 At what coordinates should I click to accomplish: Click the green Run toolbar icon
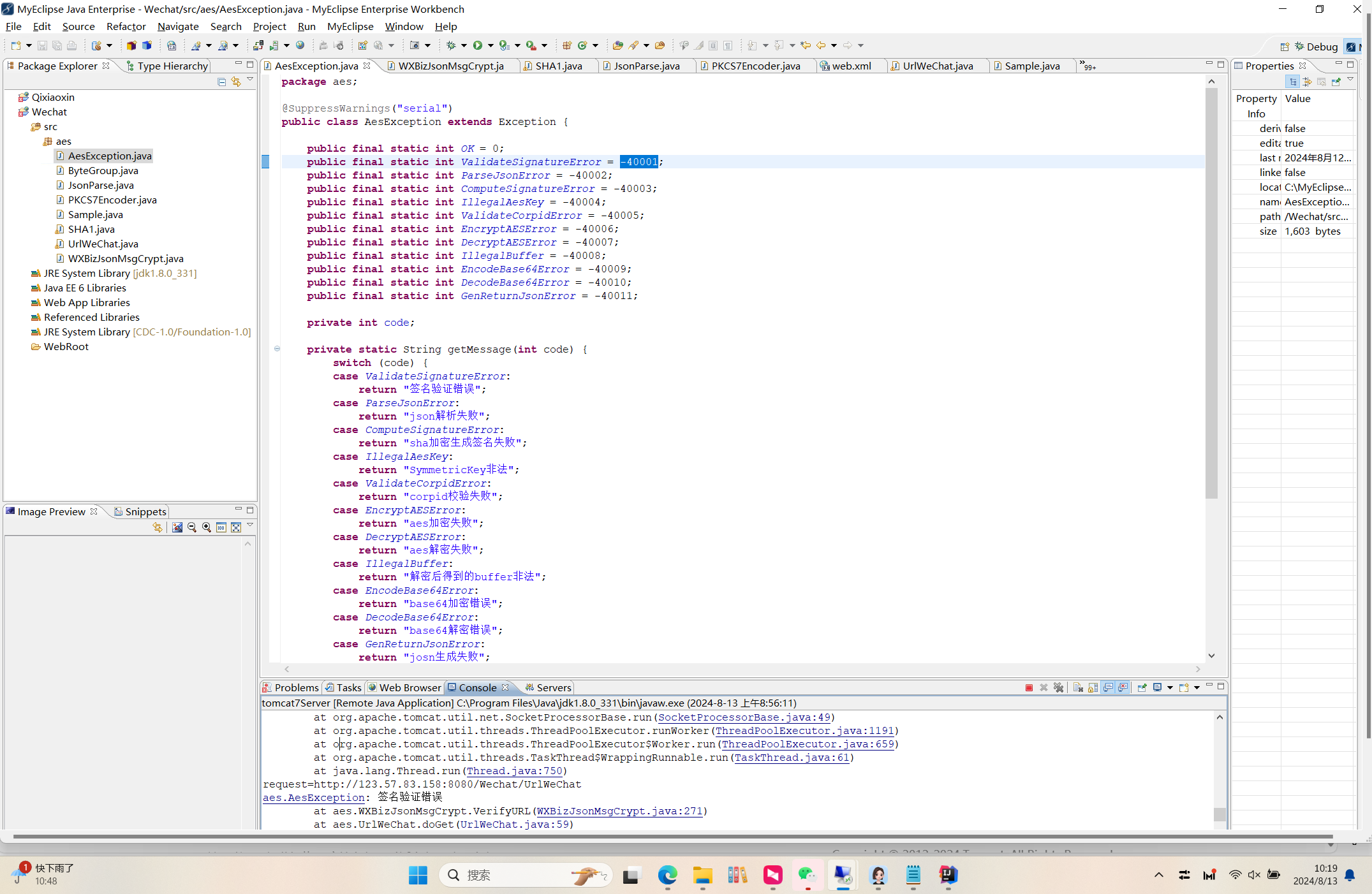coord(477,45)
